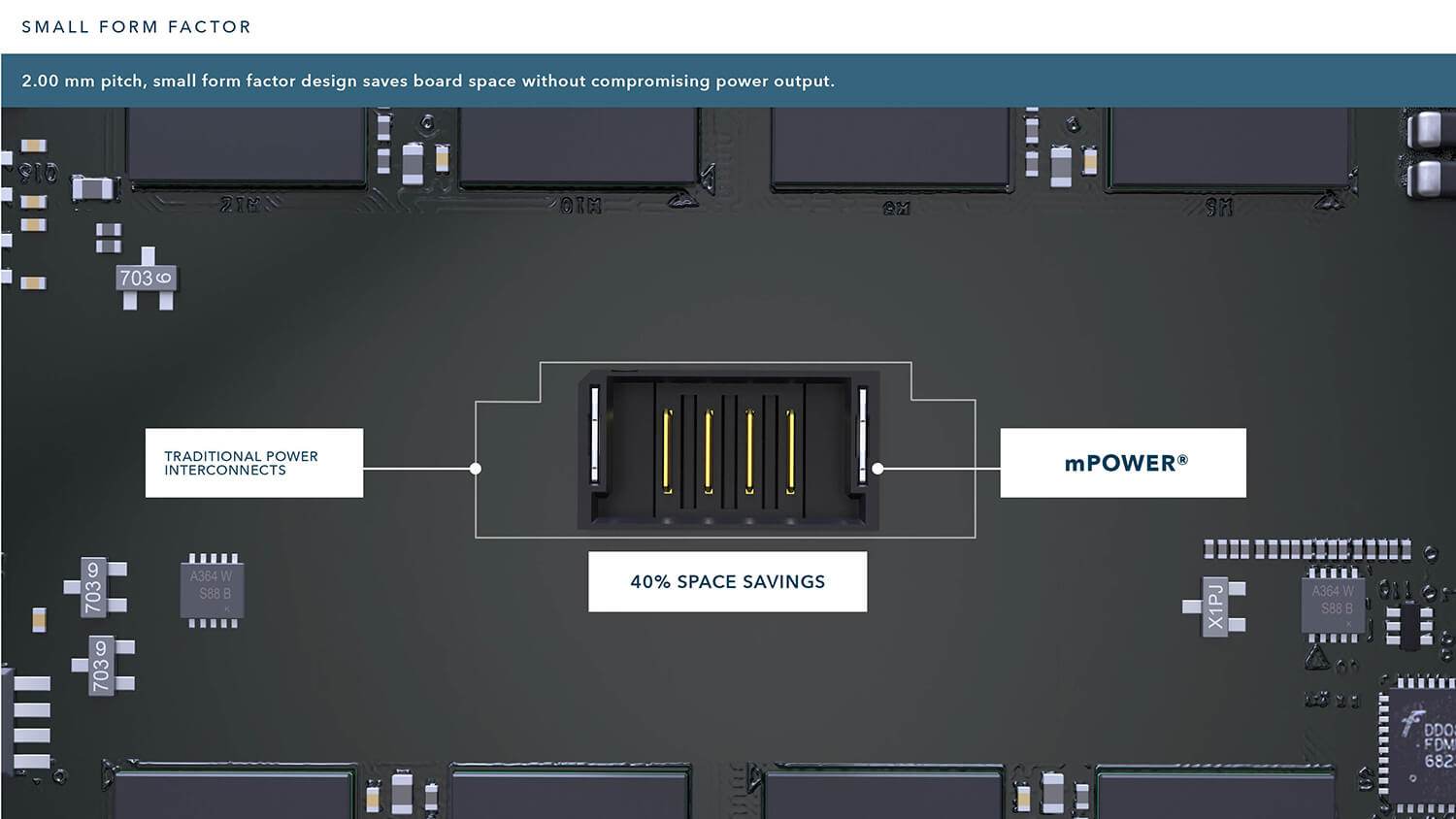Click the horizontal 703 transistor component
Image resolution: width=1456 pixels, height=819 pixels.
tap(146, 278)
